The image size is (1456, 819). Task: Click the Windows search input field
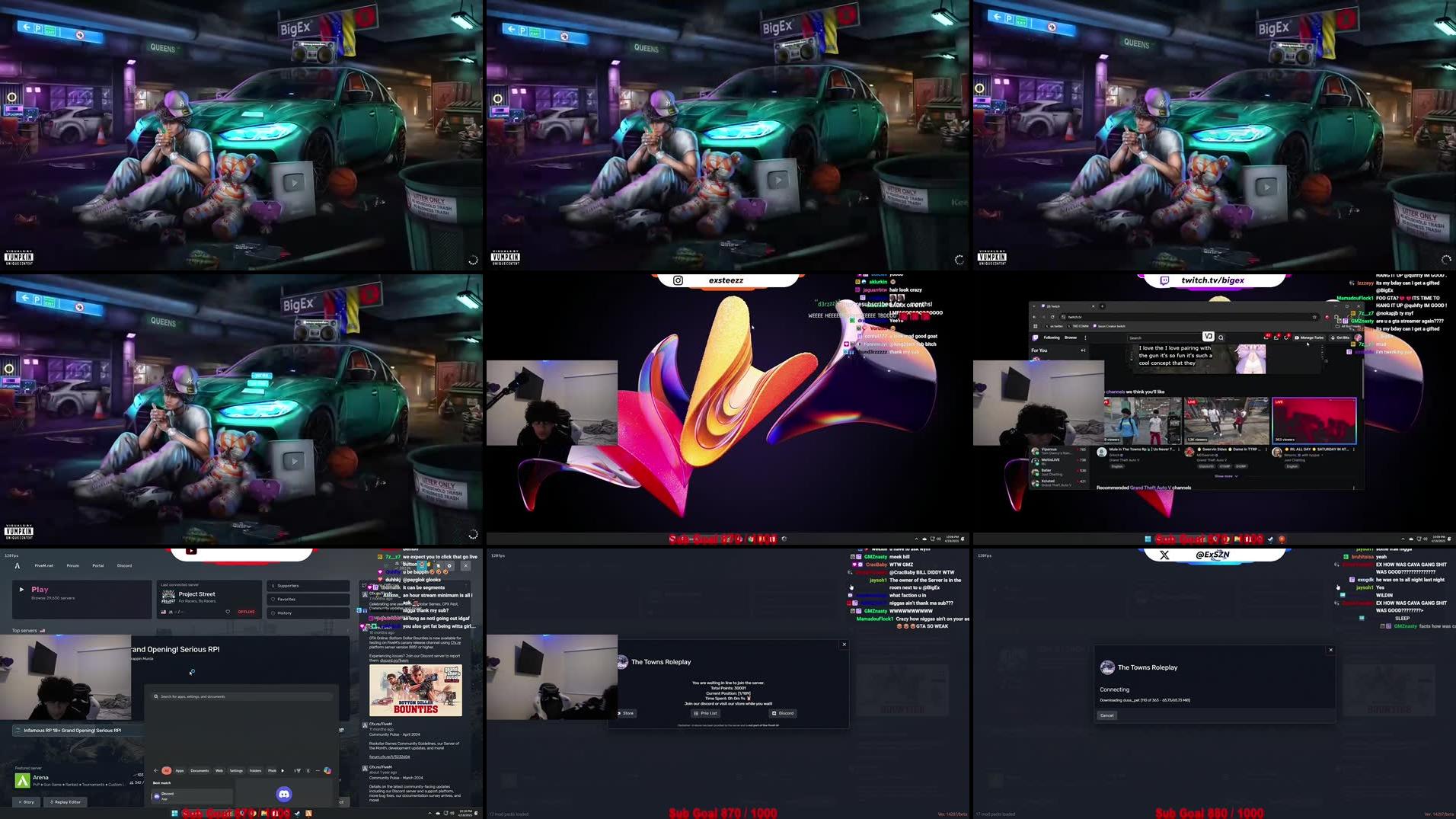pos(242,696)
